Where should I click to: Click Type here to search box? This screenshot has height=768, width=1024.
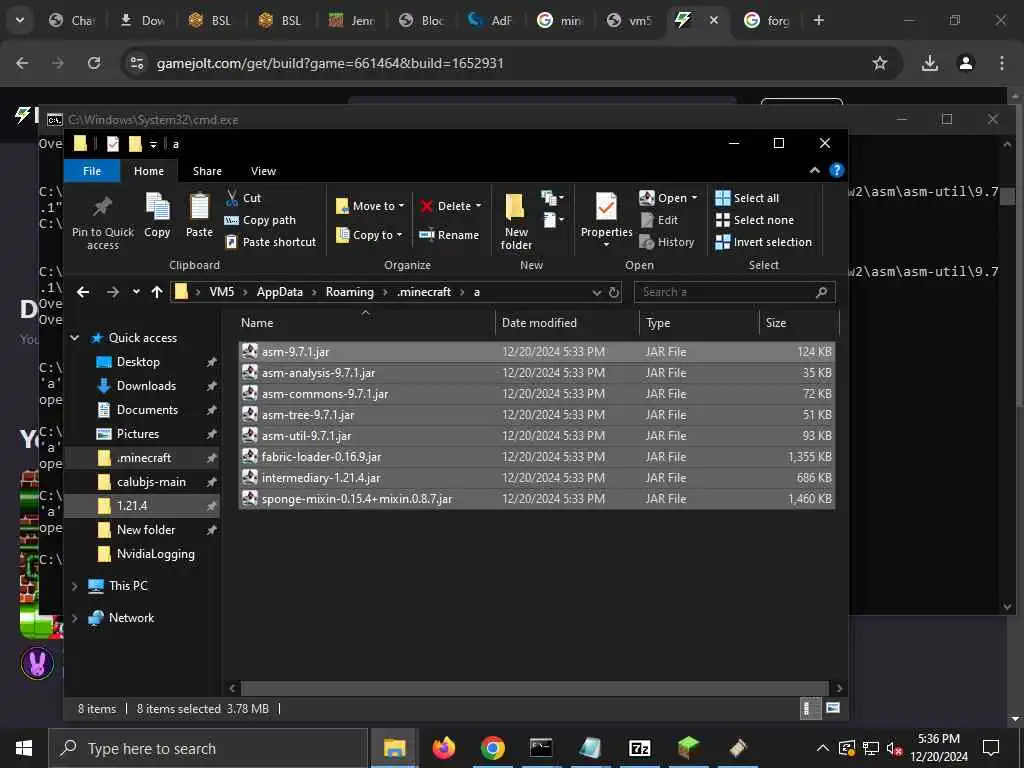point(208,748)
